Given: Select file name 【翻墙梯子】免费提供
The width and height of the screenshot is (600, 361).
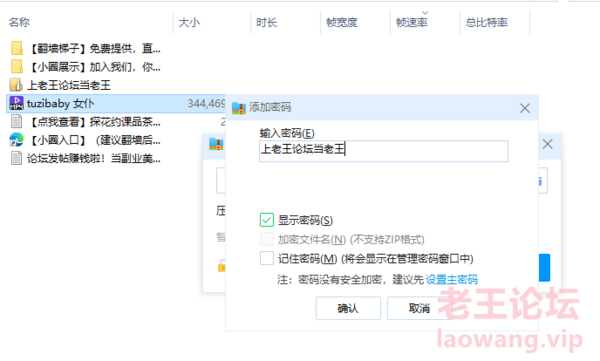Looking at the screenshot, I should pyautogui.click(x=94, y=48).
